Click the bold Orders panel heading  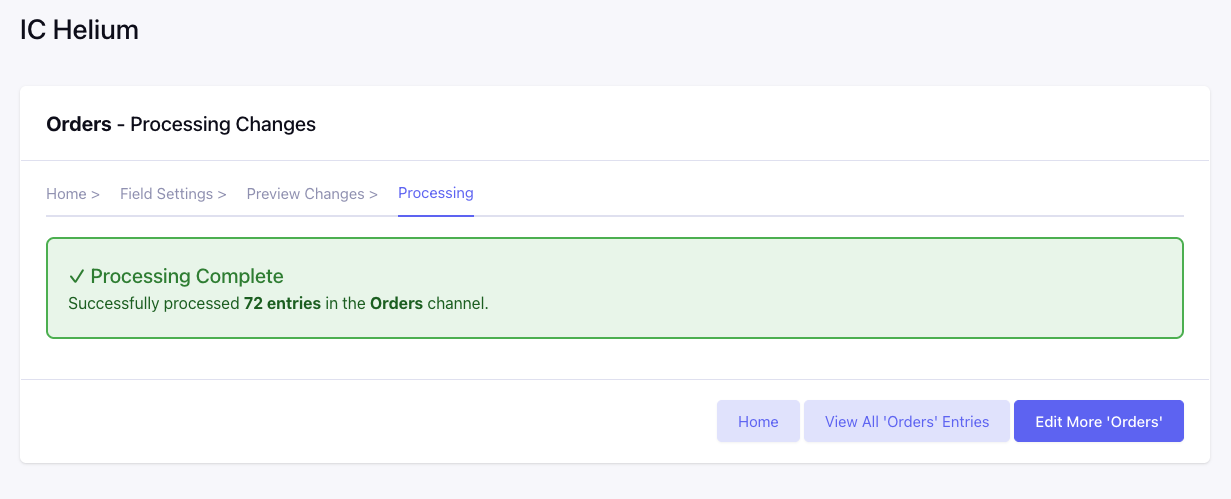[x=79, y=125]
